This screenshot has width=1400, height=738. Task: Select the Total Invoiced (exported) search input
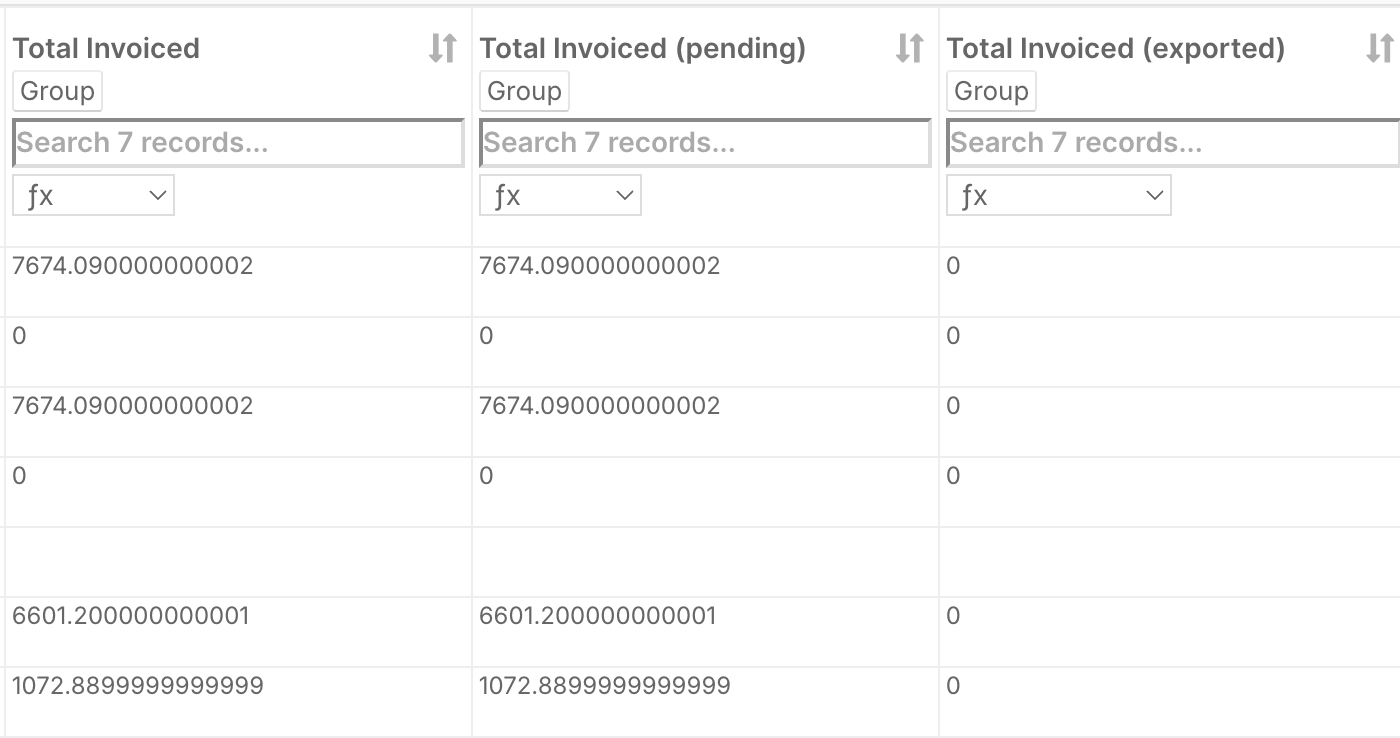1172,143
